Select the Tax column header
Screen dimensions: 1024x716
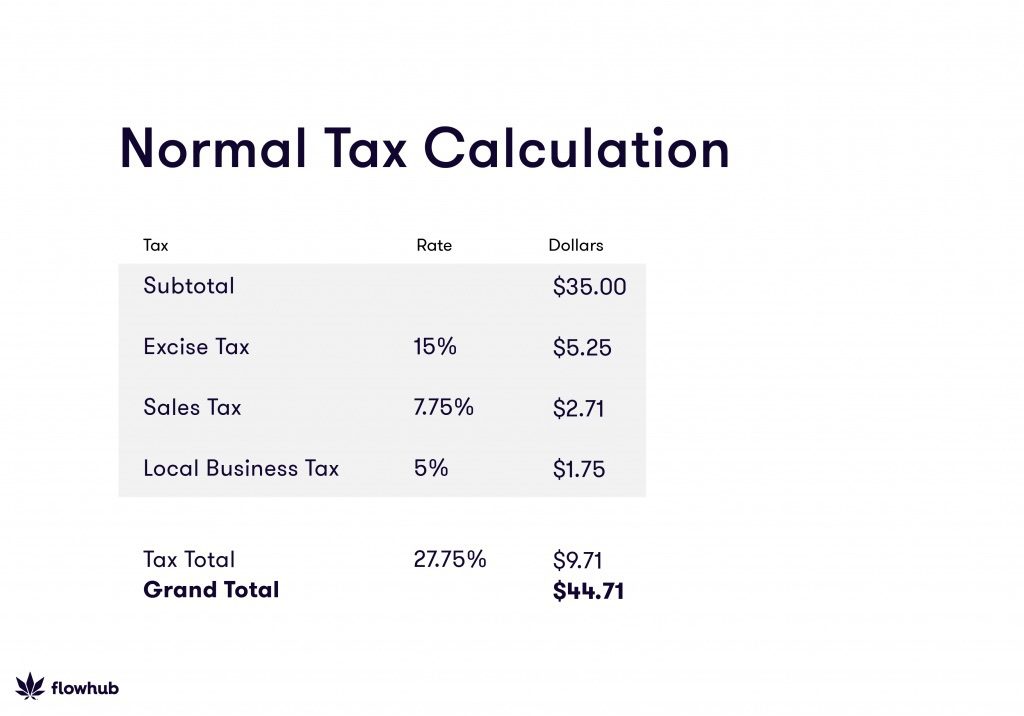point(156,245)
